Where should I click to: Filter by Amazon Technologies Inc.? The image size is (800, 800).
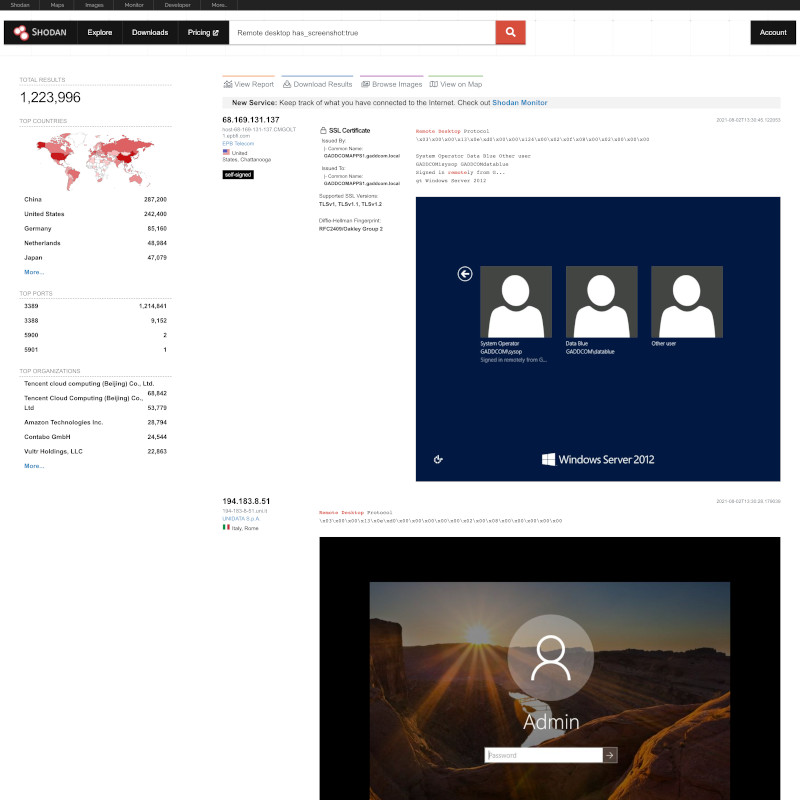pyautogui.click(x=95, y=422)
